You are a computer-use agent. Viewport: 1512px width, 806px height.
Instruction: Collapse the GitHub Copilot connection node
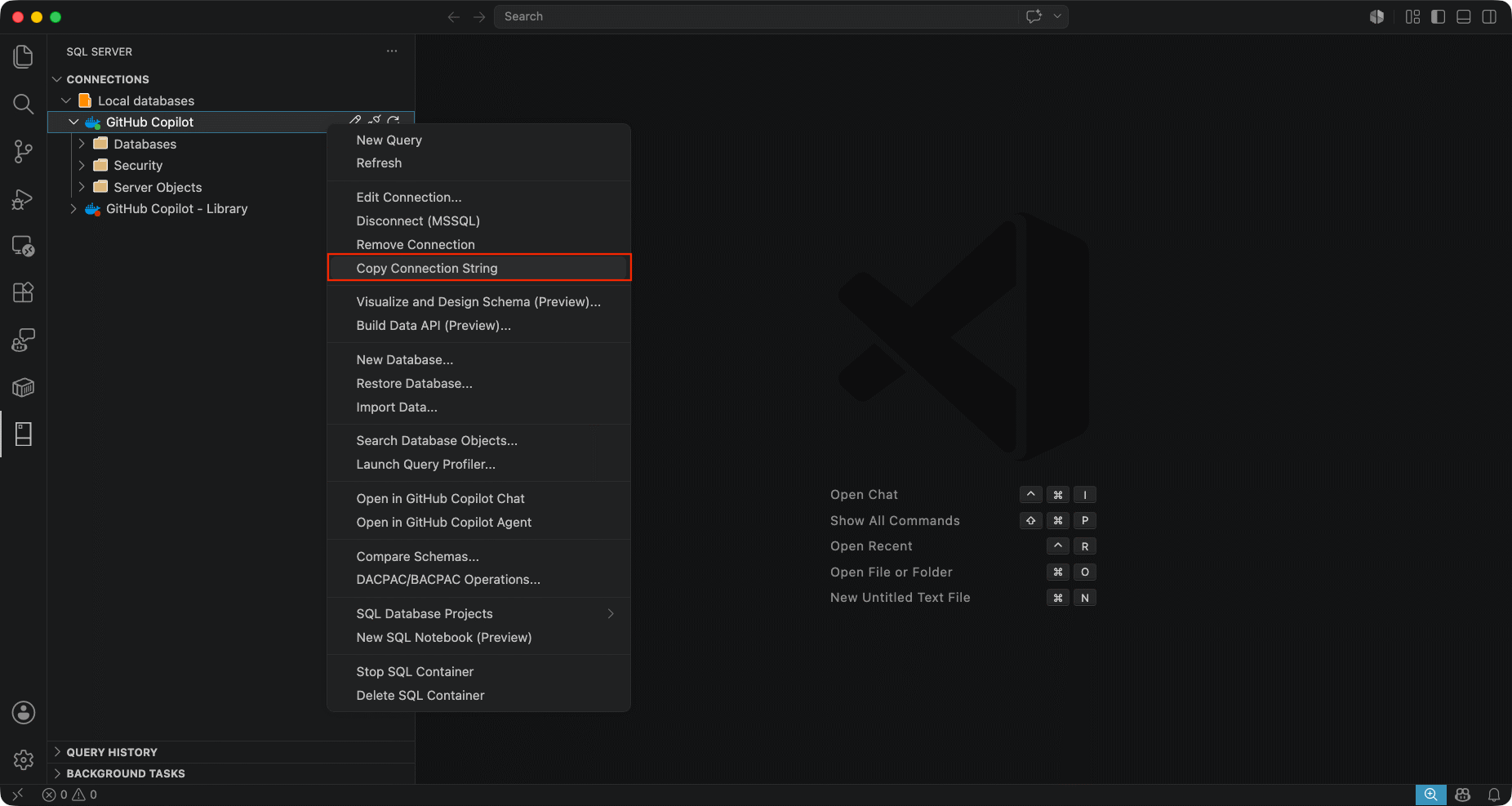point(73,122)
